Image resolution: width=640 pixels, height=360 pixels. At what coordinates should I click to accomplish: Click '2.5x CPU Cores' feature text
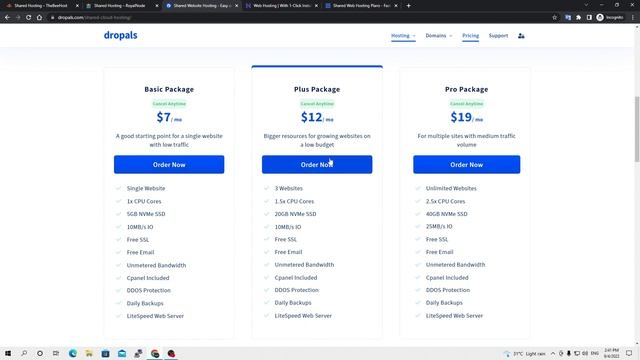445,201
